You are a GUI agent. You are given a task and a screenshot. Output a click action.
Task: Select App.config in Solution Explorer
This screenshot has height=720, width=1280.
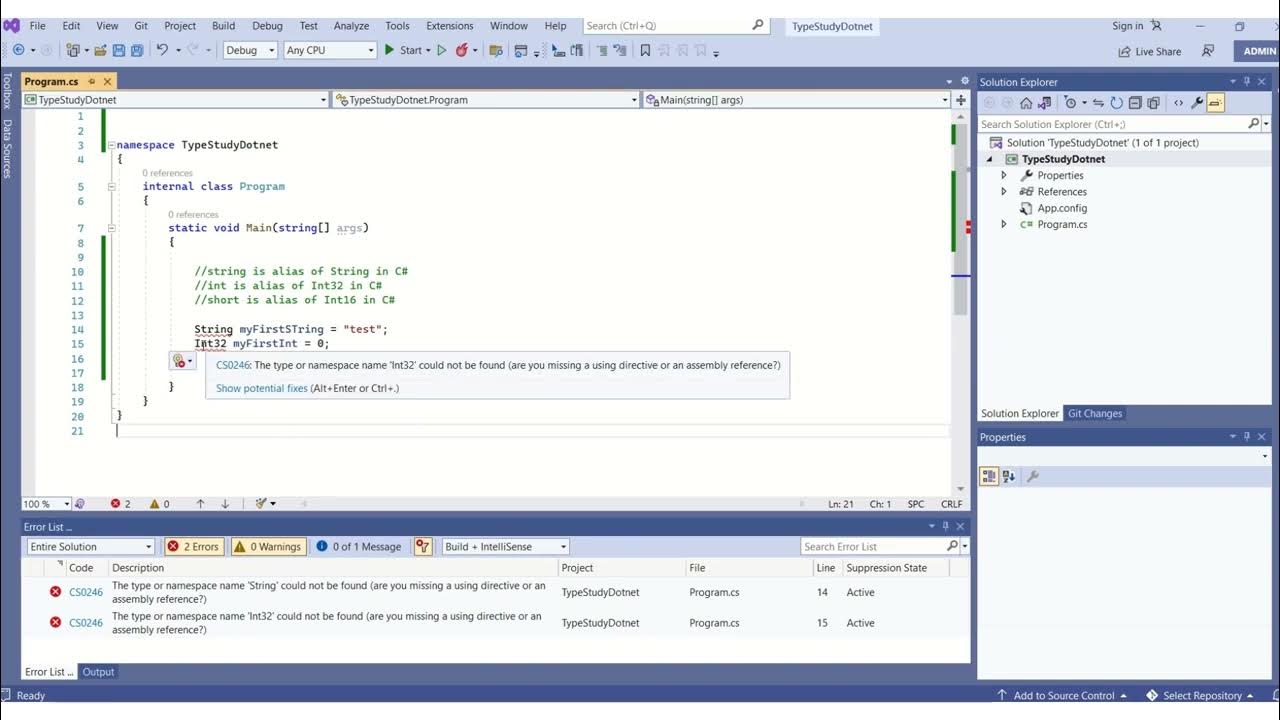[1061, 208]
